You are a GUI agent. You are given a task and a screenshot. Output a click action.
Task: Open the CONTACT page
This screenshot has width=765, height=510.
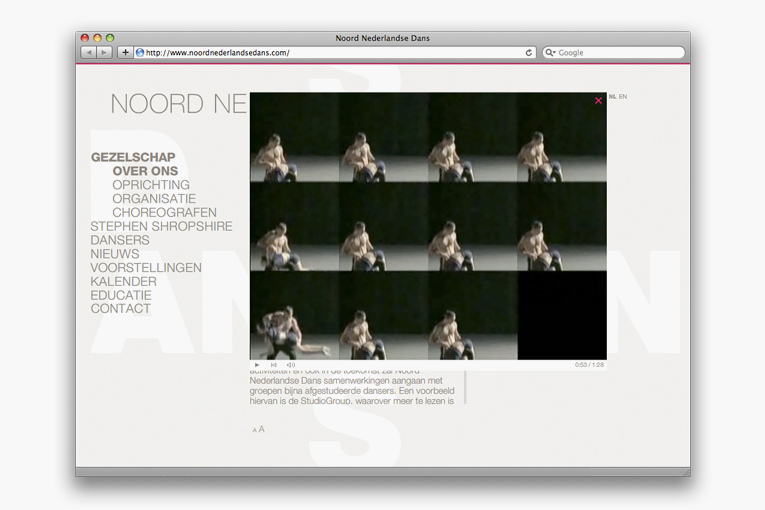coord(121,309)
